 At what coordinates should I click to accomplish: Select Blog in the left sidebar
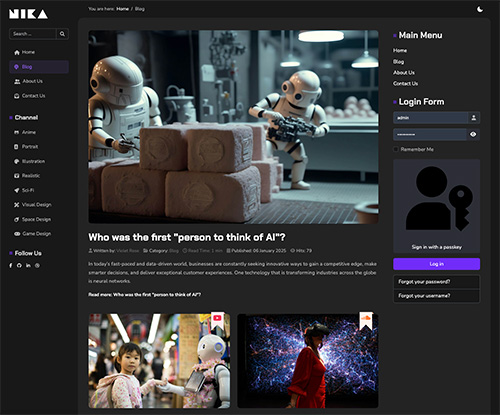pos(39,67)
